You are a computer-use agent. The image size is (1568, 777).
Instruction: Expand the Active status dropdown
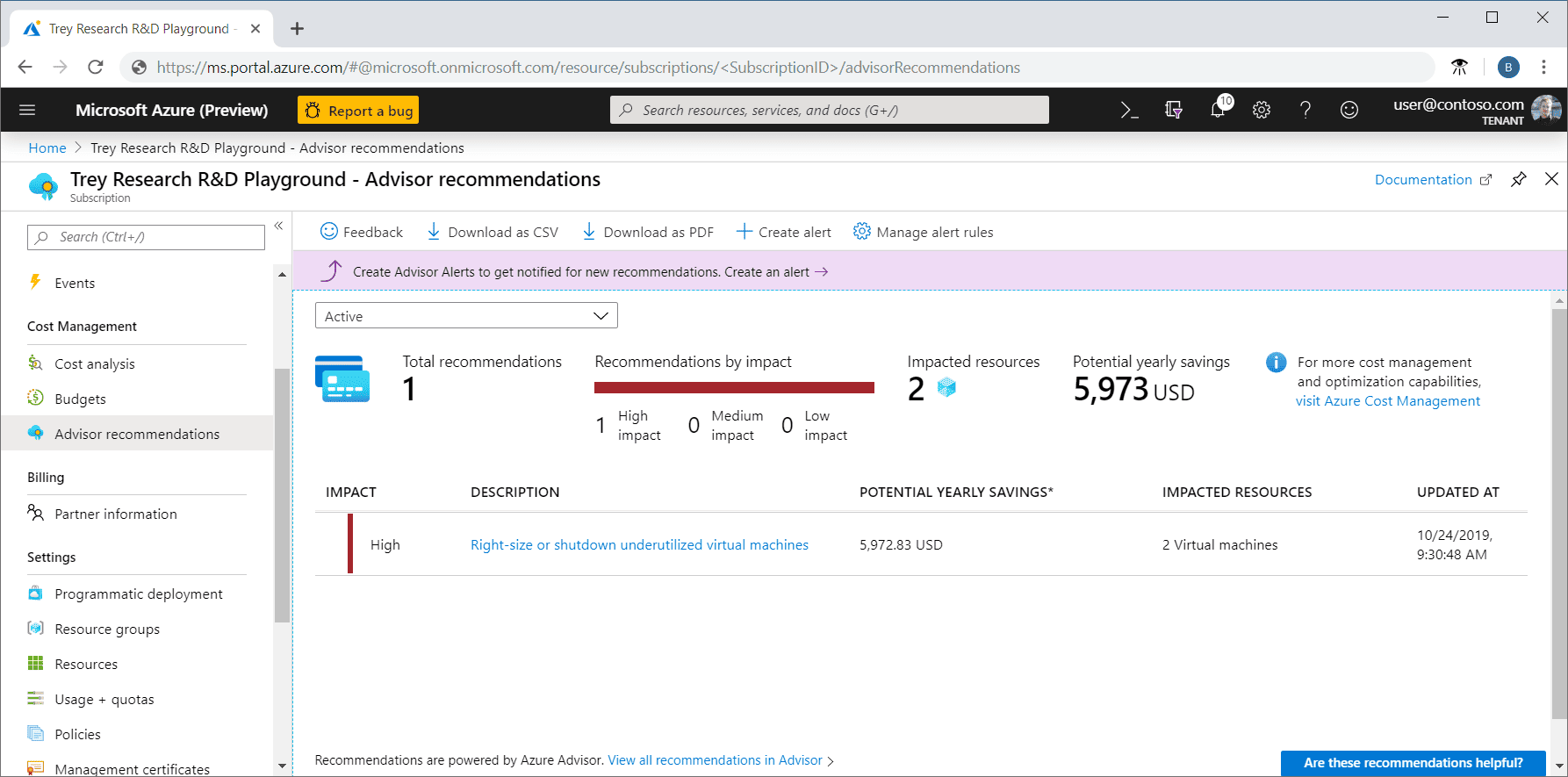click(466, 316)
